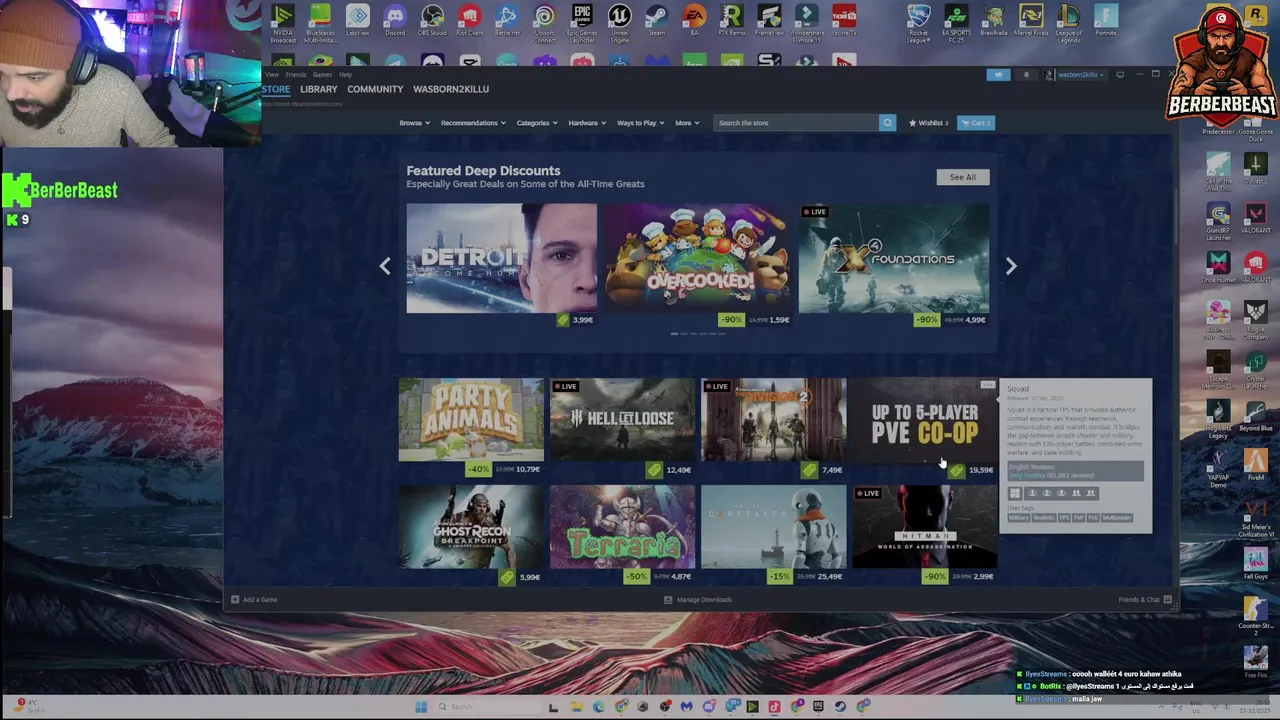Launch Epic Games Launcher desktop icon
Screen dimensions: 1280x720
click(x=582, y=23)
